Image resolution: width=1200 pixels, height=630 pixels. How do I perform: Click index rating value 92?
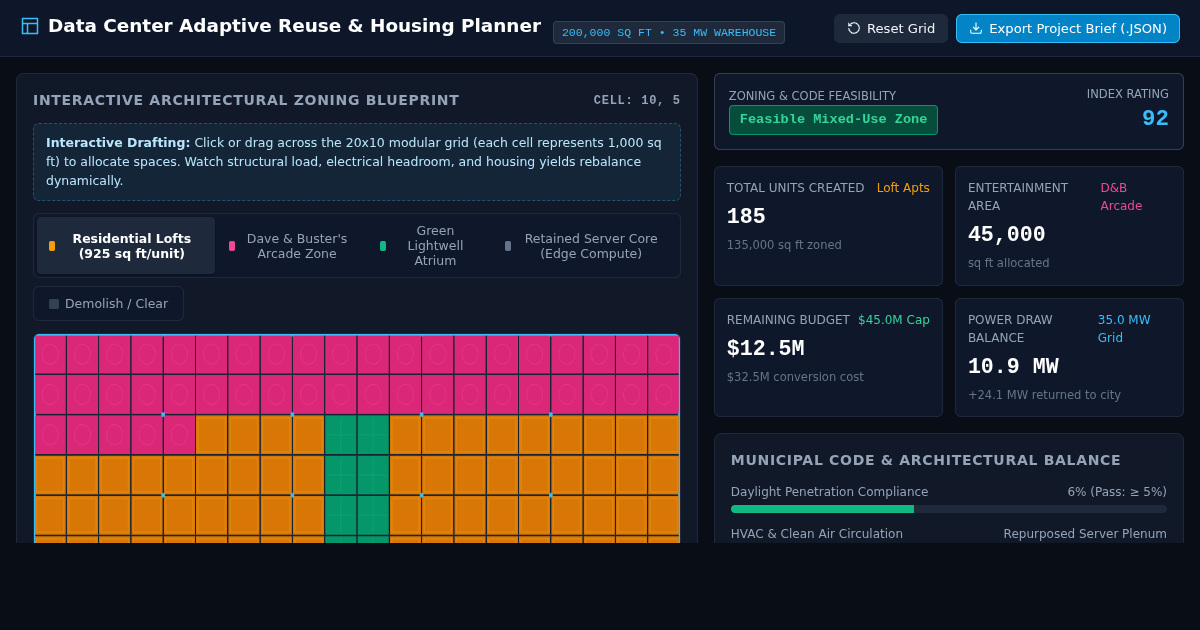[1155, 118]
